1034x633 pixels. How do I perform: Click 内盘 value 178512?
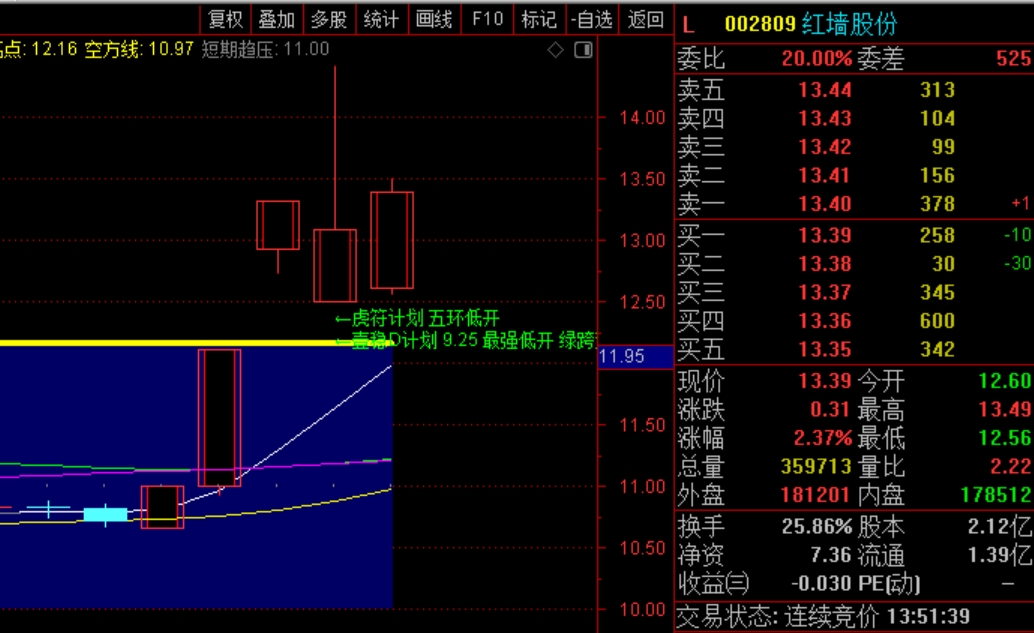[x=996, y=495]
